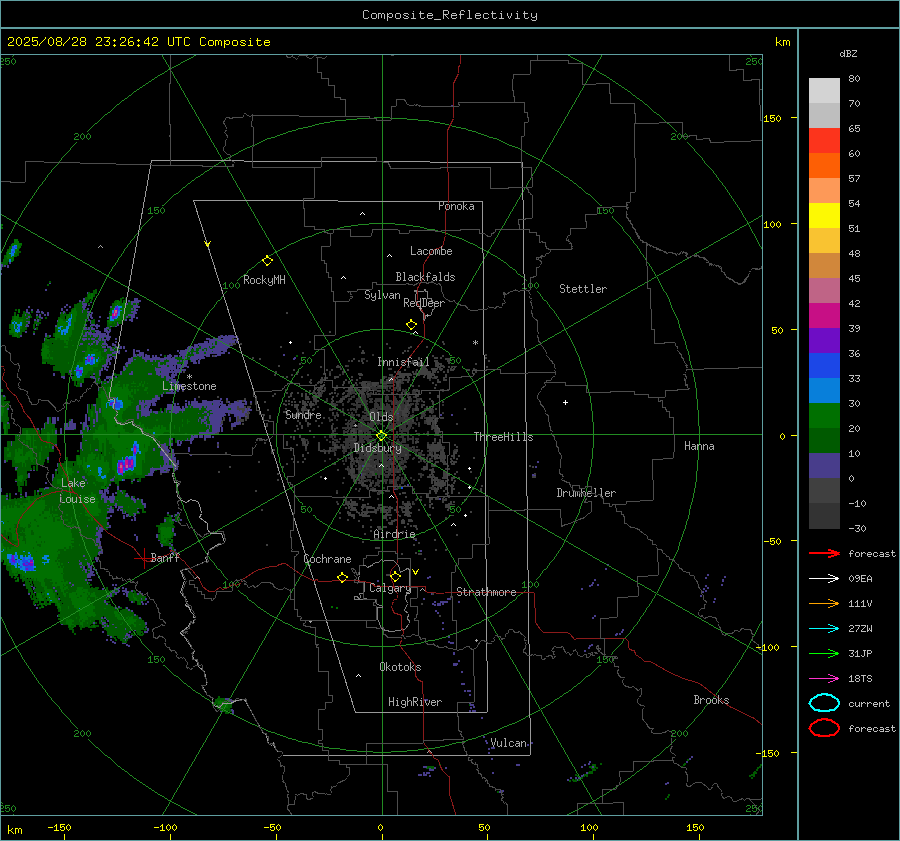Image resolution: width=900 pixels, height=841 pixels.
Task: Select the royal blue swatch in dBZ legend
Action: coord(824,365)
